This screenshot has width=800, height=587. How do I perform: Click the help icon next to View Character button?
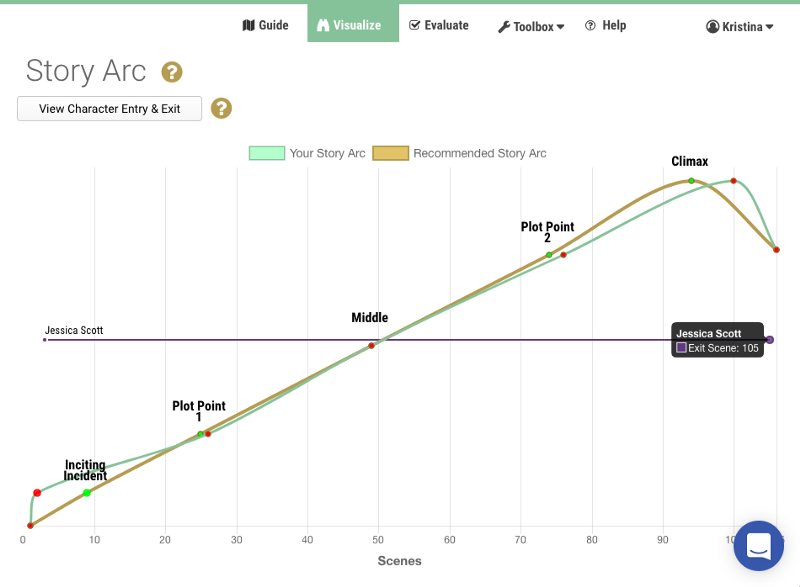click(221, 108)
